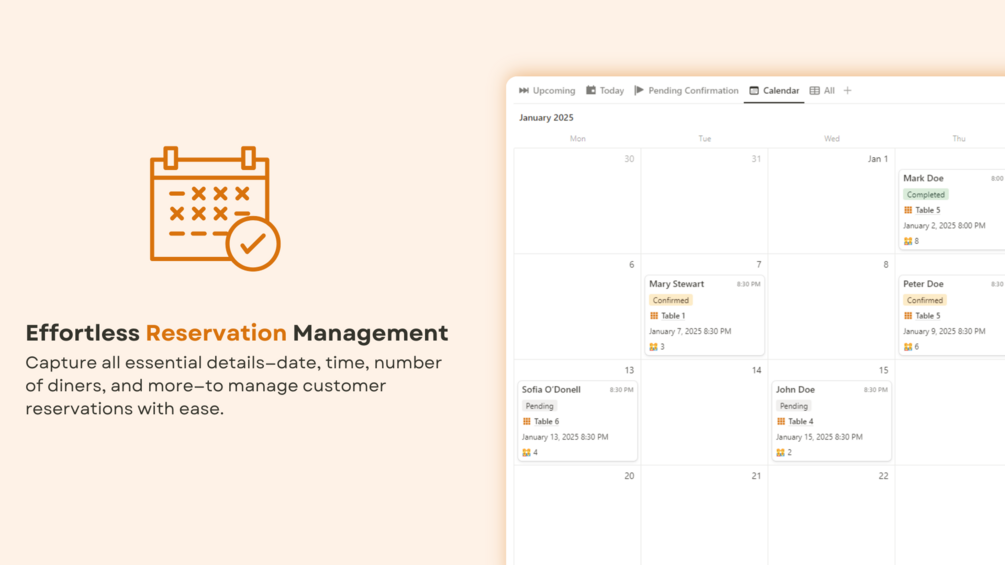This screenshot has width=1005, height=565.
Task: Click the Confirmed tag on Peter Doe's card
Action: pos(925,300)
